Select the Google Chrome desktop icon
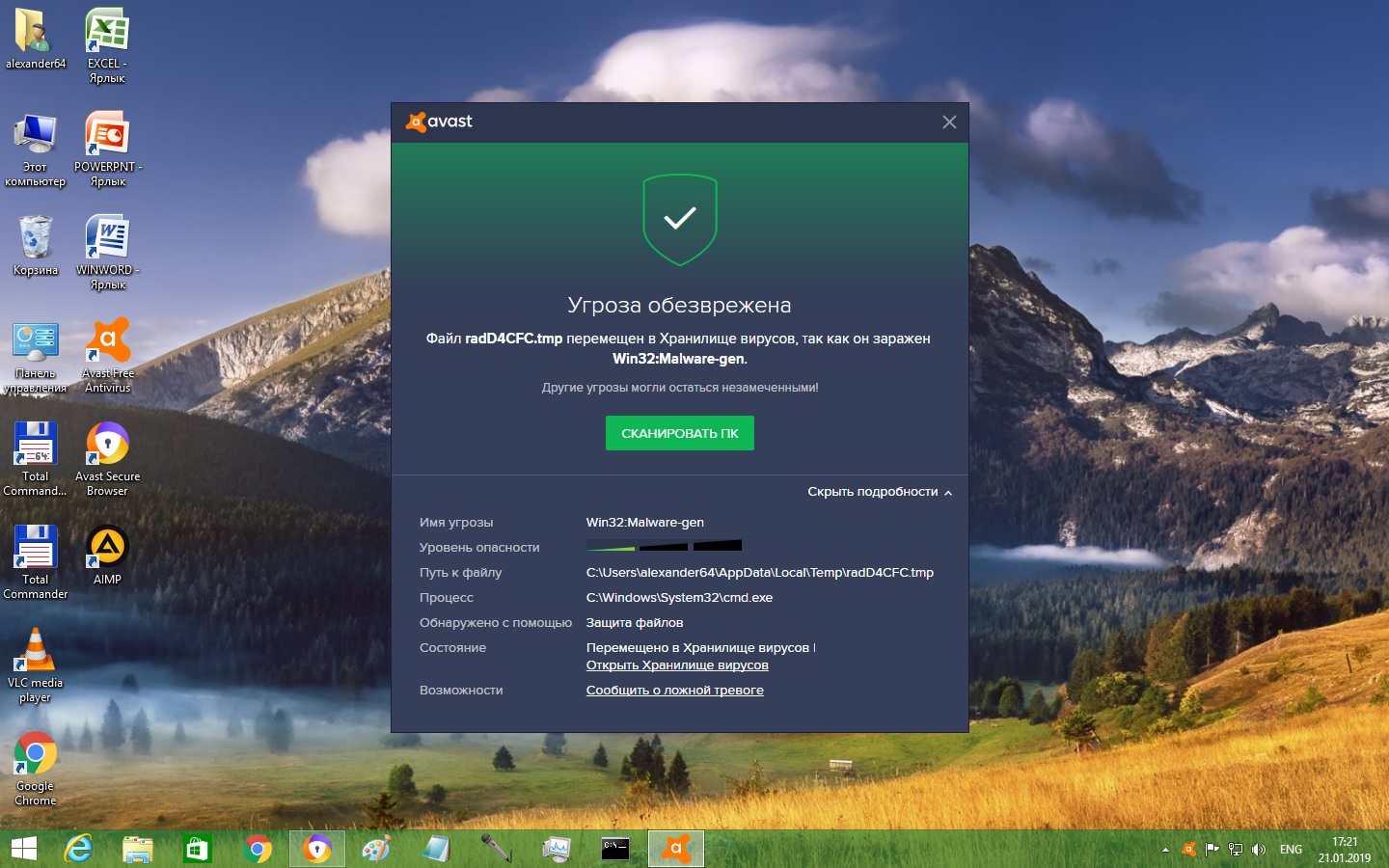This screenshot has height=868, width=1389. point(36,769)
